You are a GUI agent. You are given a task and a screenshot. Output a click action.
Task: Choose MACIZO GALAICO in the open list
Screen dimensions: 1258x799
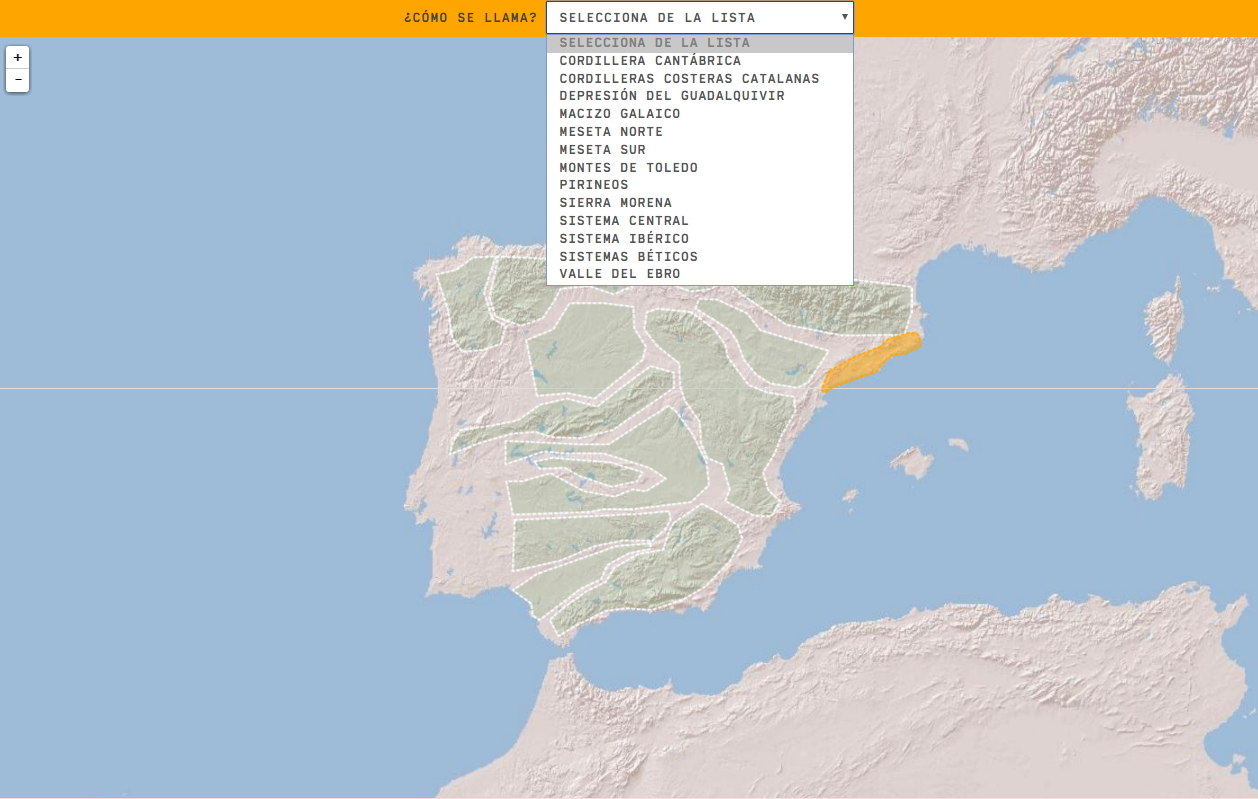coord(620,113)
